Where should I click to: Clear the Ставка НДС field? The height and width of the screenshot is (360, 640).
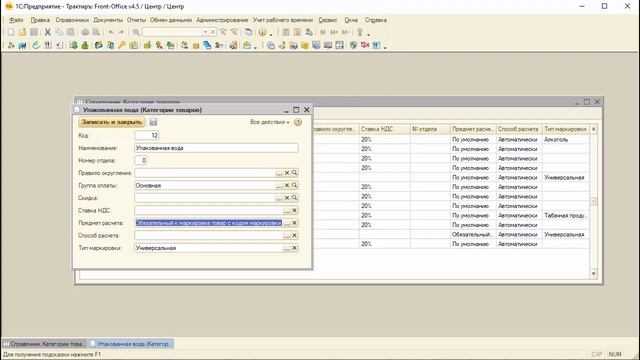pyautogui.click(x=294, y=210)
